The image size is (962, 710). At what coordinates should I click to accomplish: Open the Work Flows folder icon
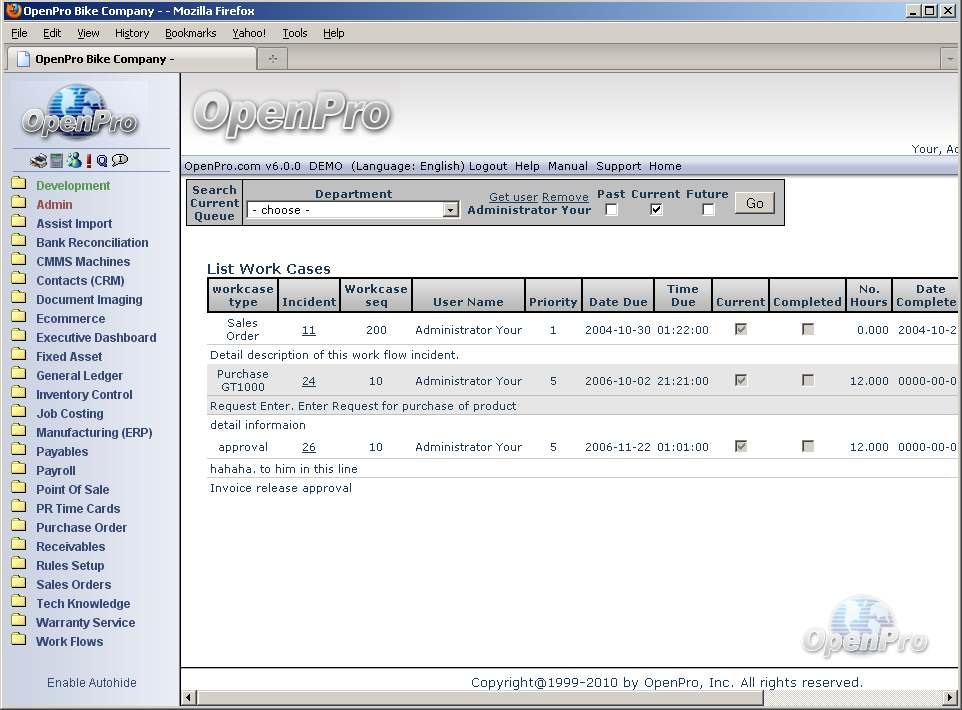pyautogui.click(x=18, y=641)
